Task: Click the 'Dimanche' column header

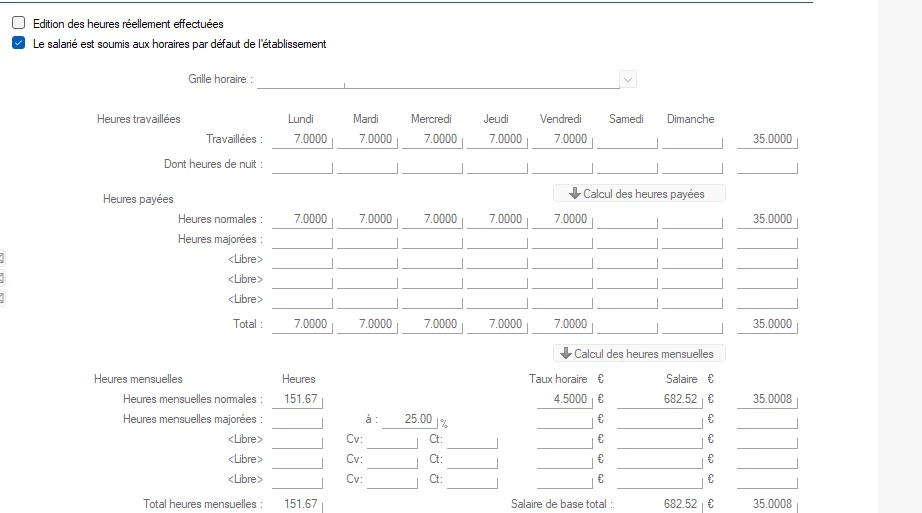Action: point(690,119)
